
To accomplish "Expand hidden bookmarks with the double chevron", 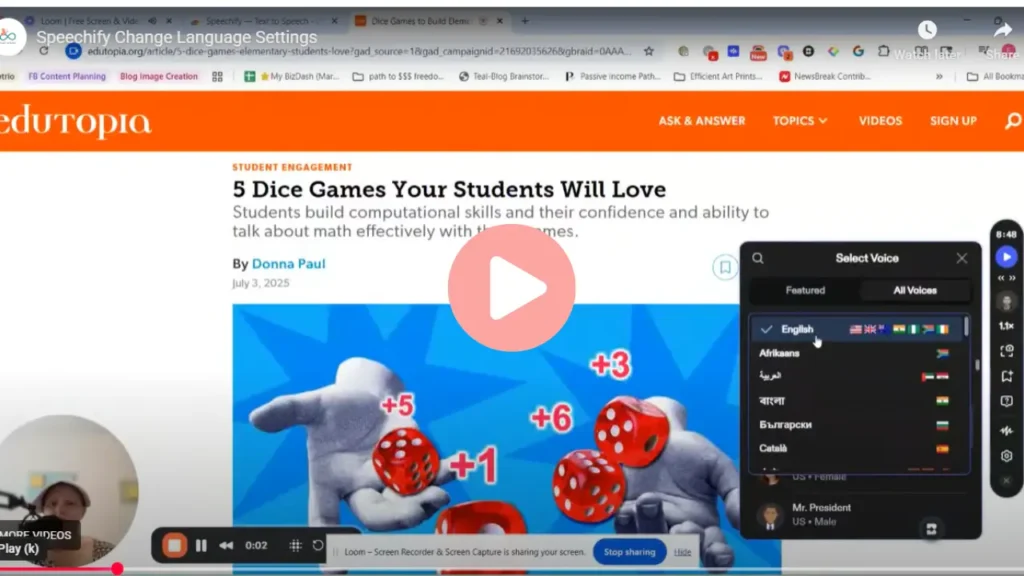I will point(939,76).
